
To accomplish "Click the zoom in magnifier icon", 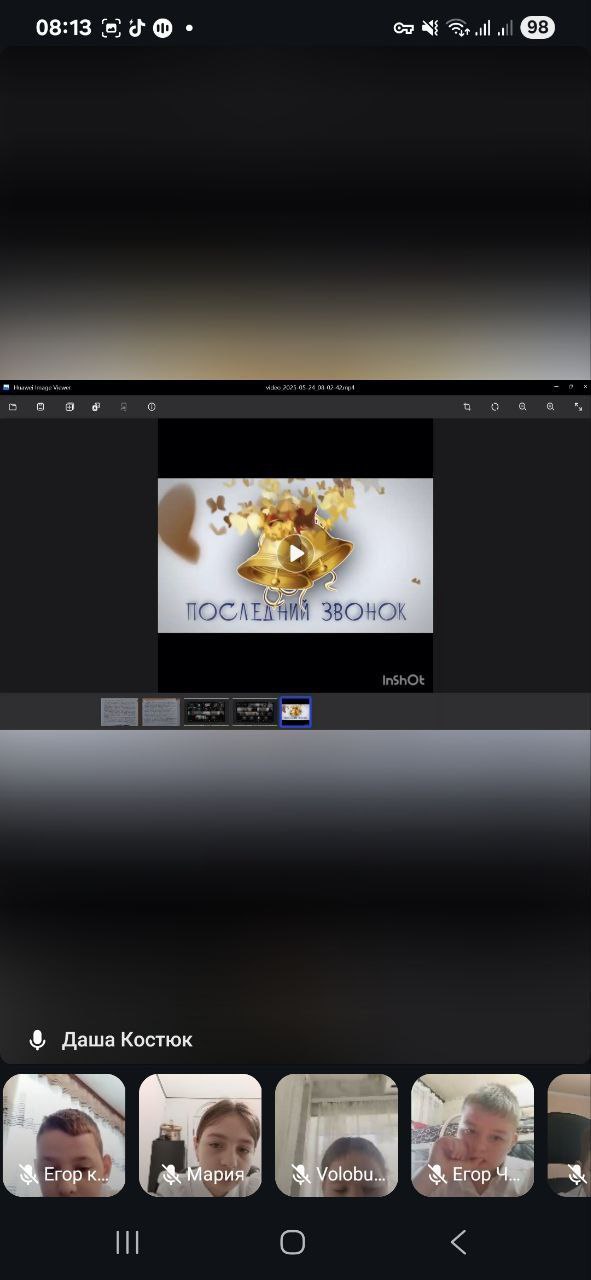I will coord(551,407).
